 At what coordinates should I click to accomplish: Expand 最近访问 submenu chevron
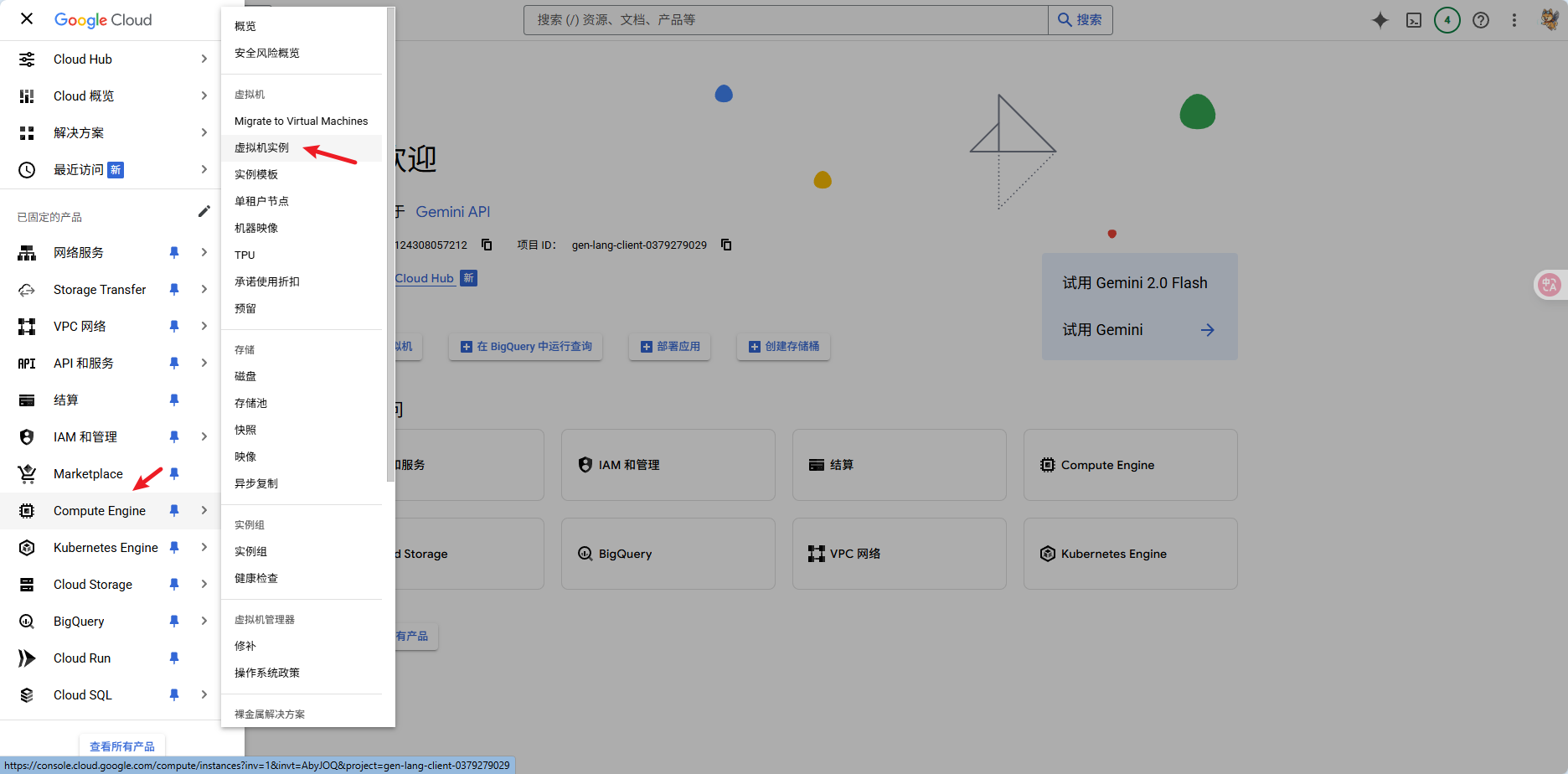(x=204, y=169)
